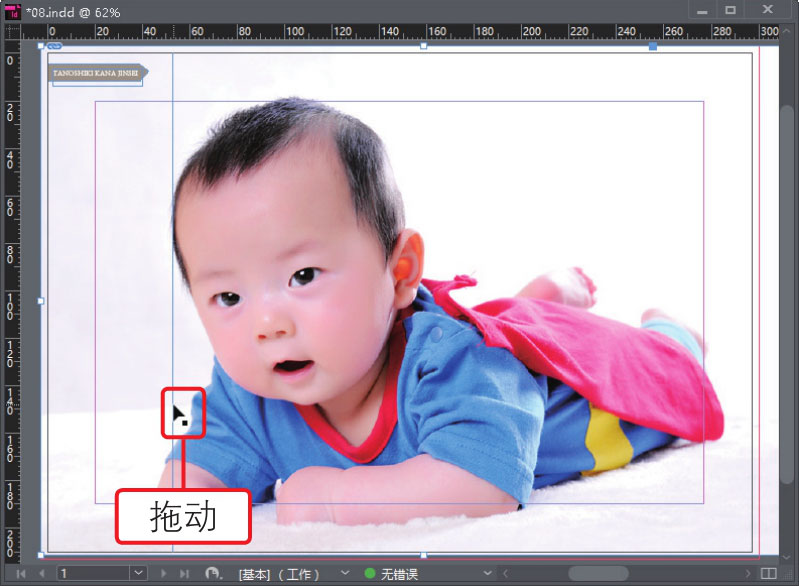
Task: Click the green preflight status indicator
Action: click(x=369, y=574)
